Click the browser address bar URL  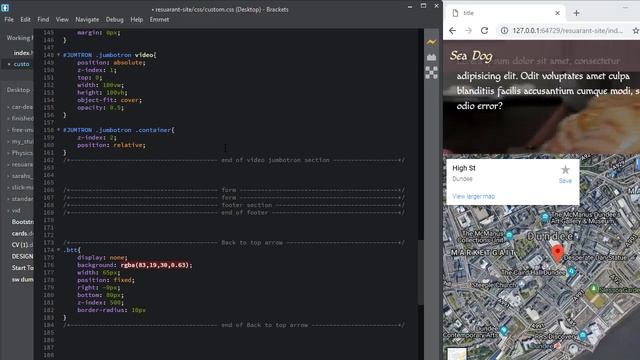tap(568, 31)
